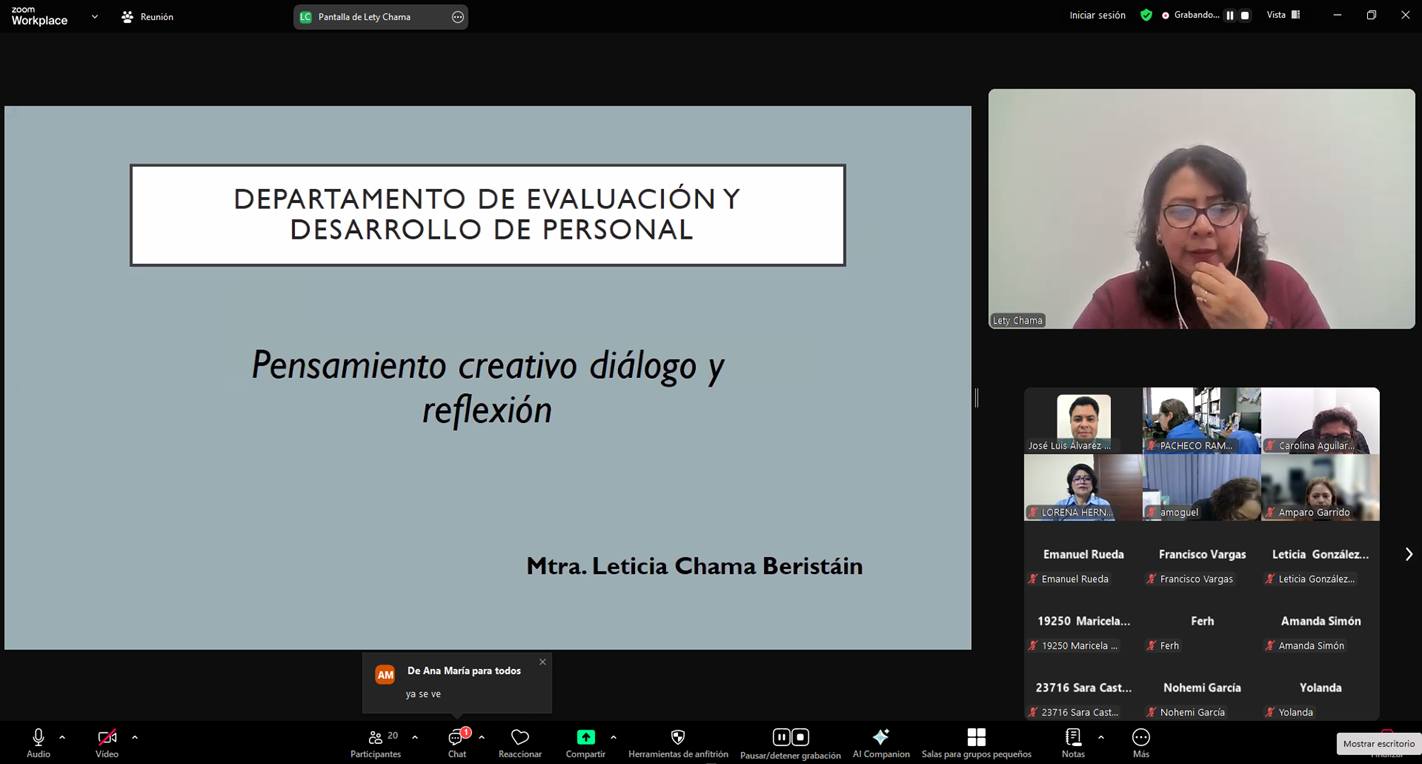Open the Vista menu
Image resolution: width=1422 pixels, height=764 pixels.
click(1283, 15)
